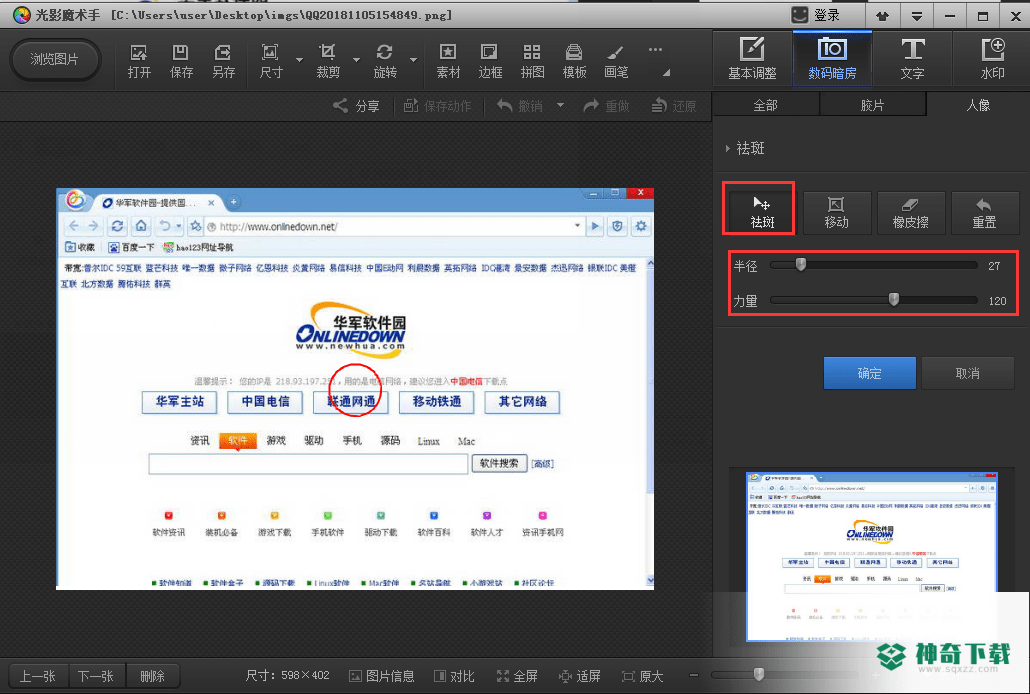Click the main image on the canvas
The width and height of the screenshot is (1030, 694).
(355, 389)
